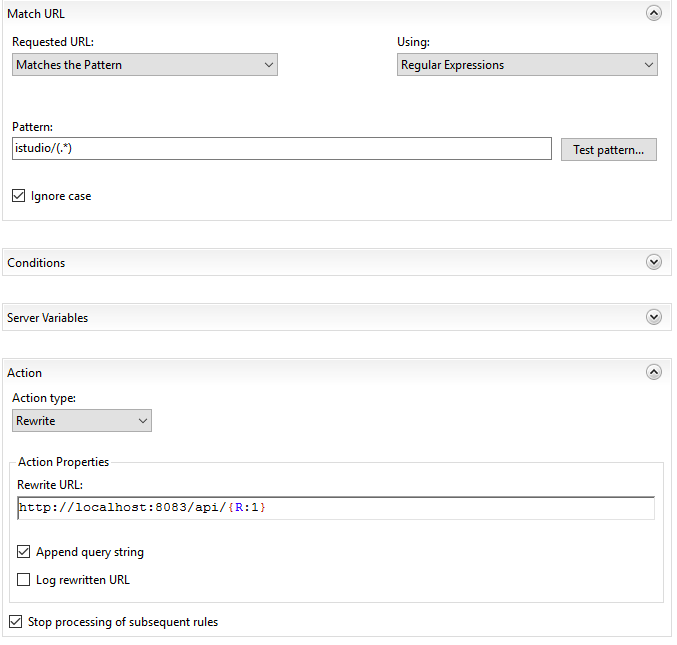Click inside the Pattern text field
Screen dimensions: 677x645
click(281, 149)
